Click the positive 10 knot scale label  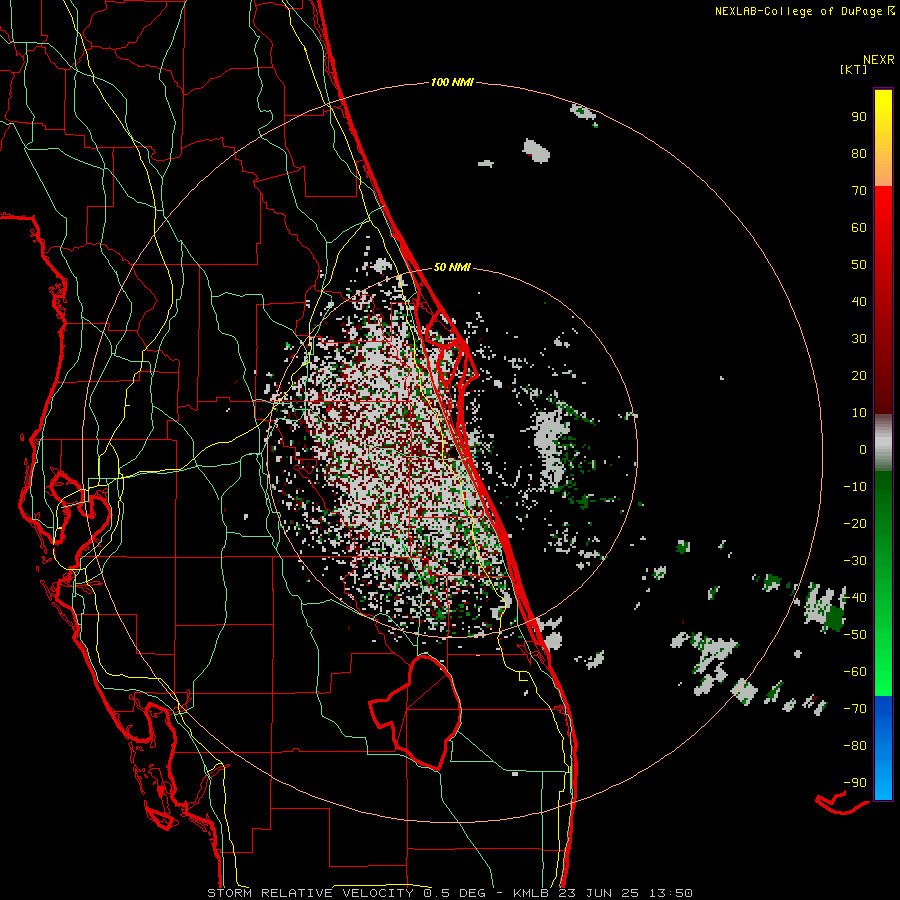tap(859, 413)
